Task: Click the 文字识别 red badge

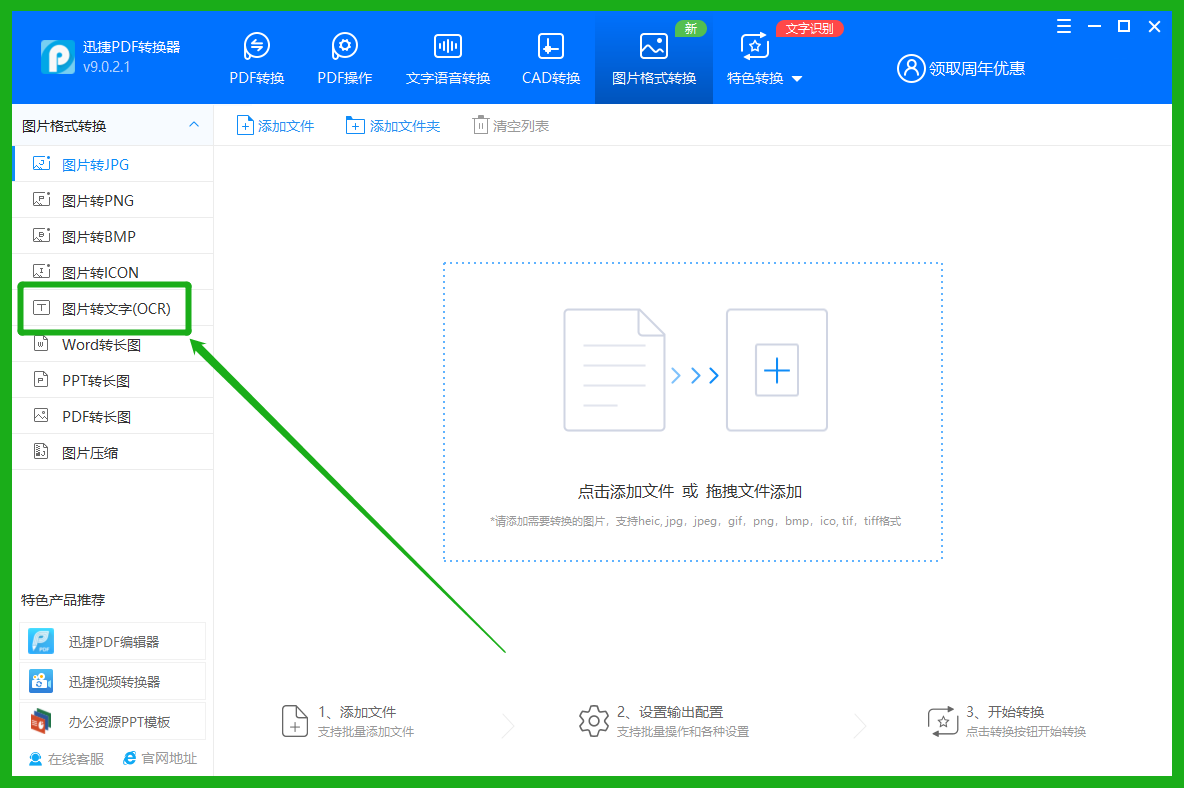Action: point(809,29)
